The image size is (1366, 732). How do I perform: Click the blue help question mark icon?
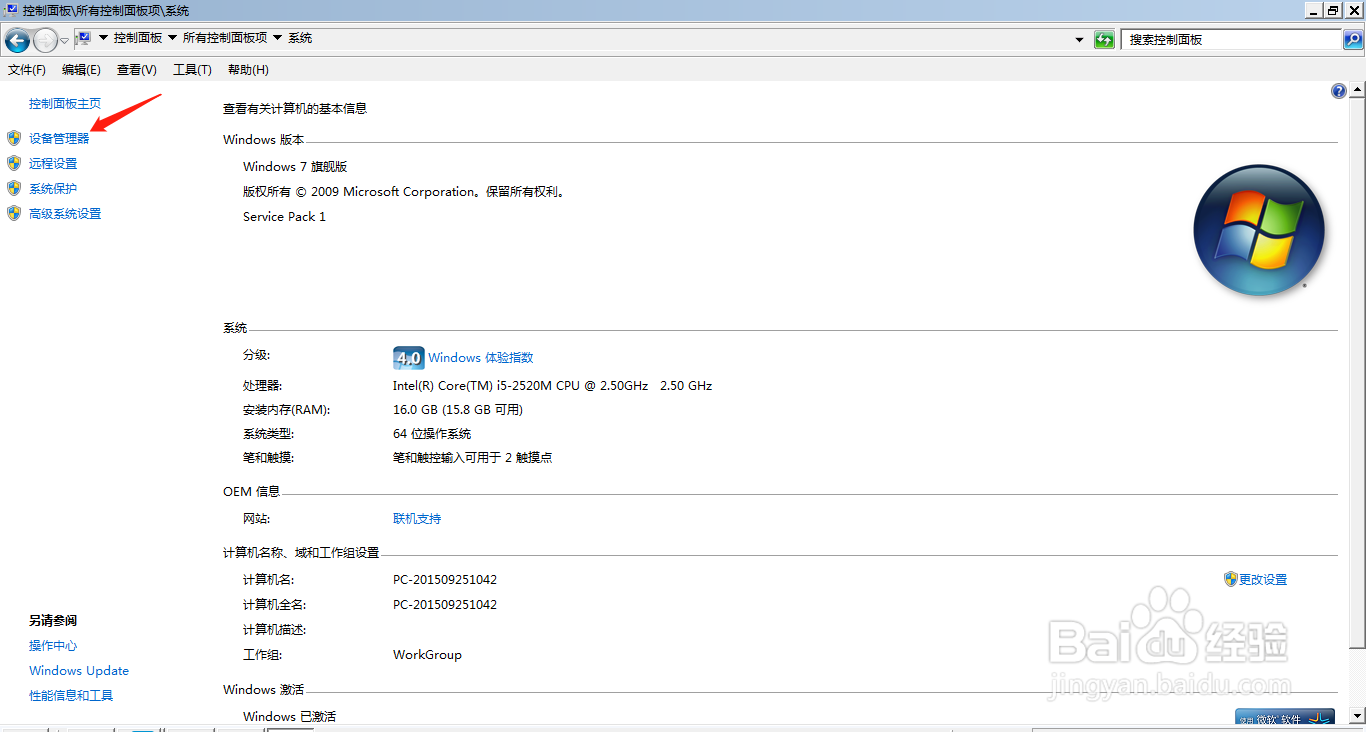pyautogui.click(x=1339, y=91)
